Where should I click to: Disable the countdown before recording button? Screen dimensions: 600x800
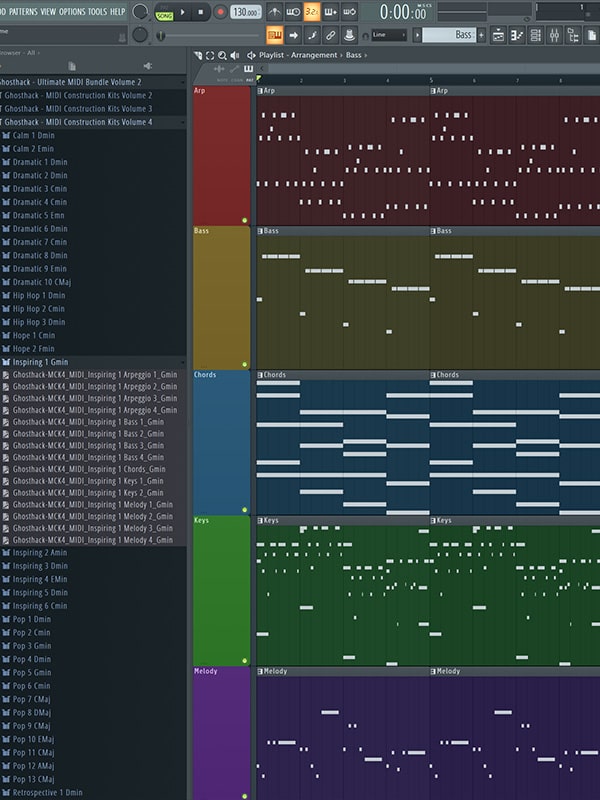tap(312, 12)
